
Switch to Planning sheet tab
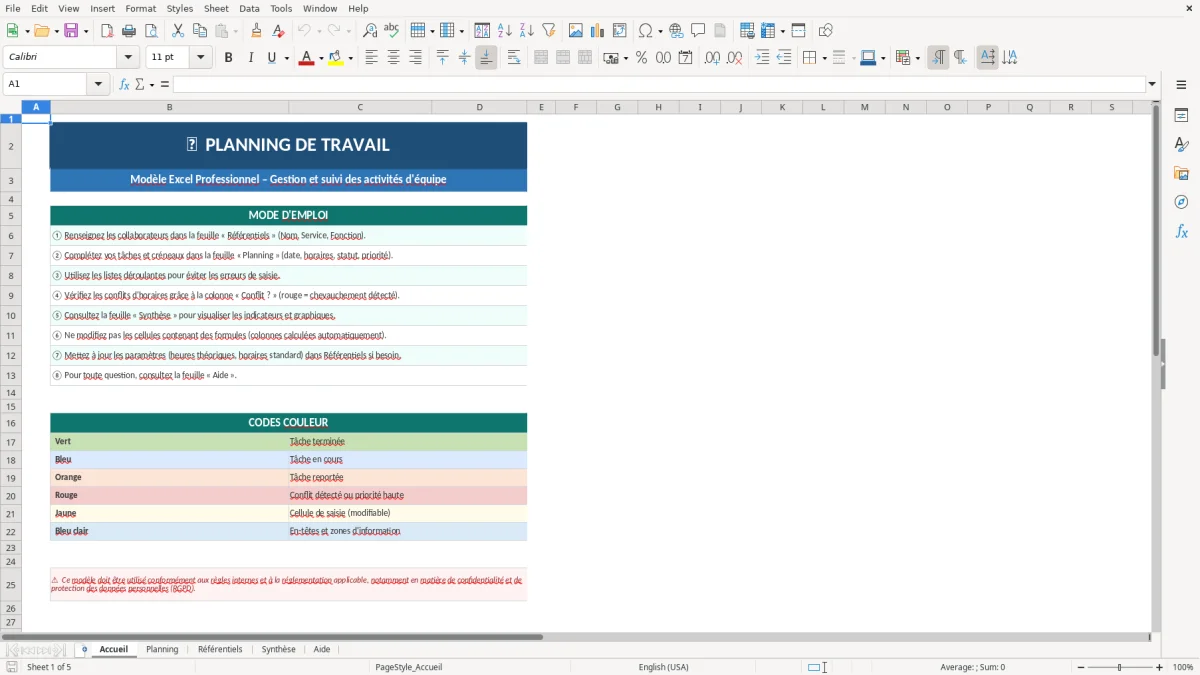coord(162,649)
